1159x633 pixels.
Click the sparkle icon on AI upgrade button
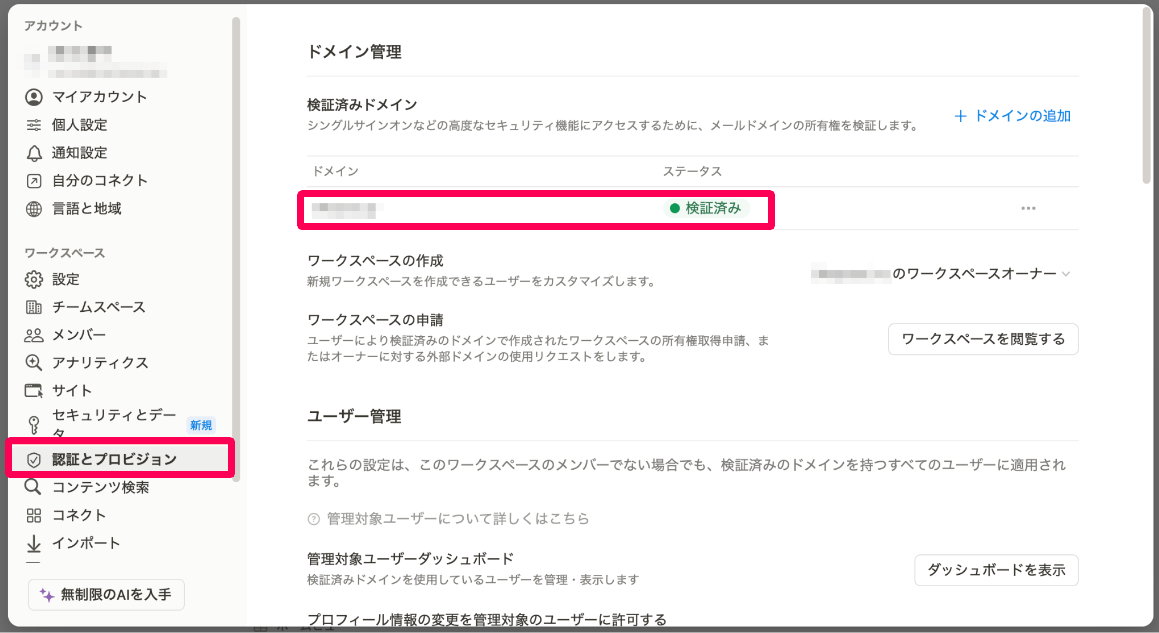[x=47, y=595]
